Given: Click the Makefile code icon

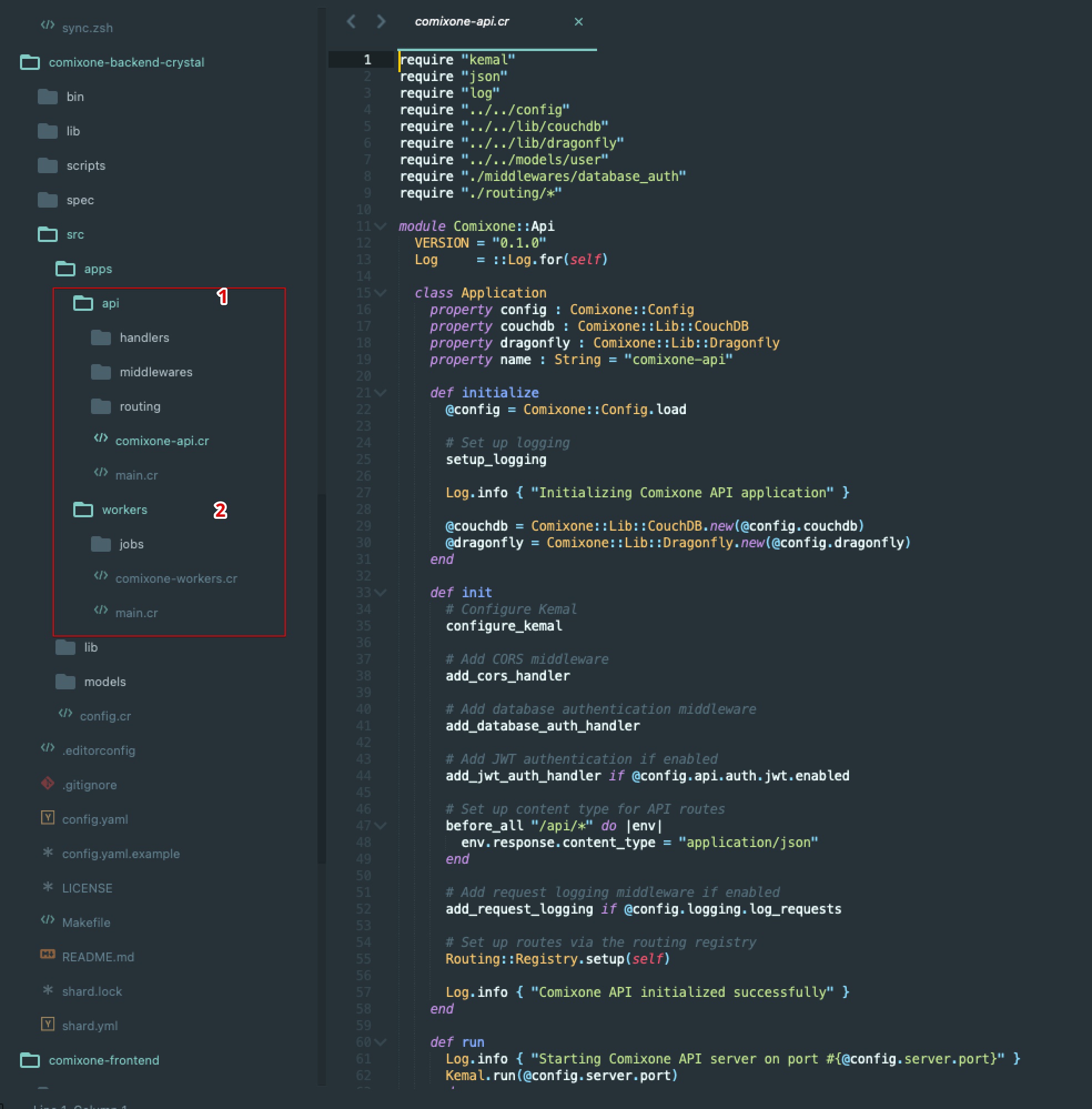Looking at the screenshot, I should (48, 920).
